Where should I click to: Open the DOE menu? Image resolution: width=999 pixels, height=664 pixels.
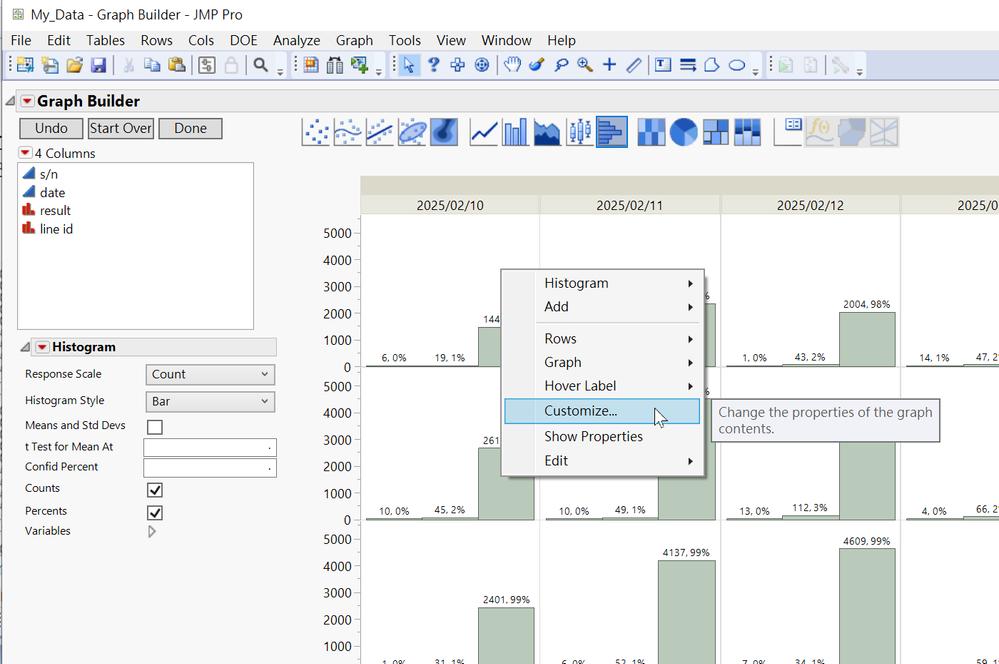tap(243, 40)
